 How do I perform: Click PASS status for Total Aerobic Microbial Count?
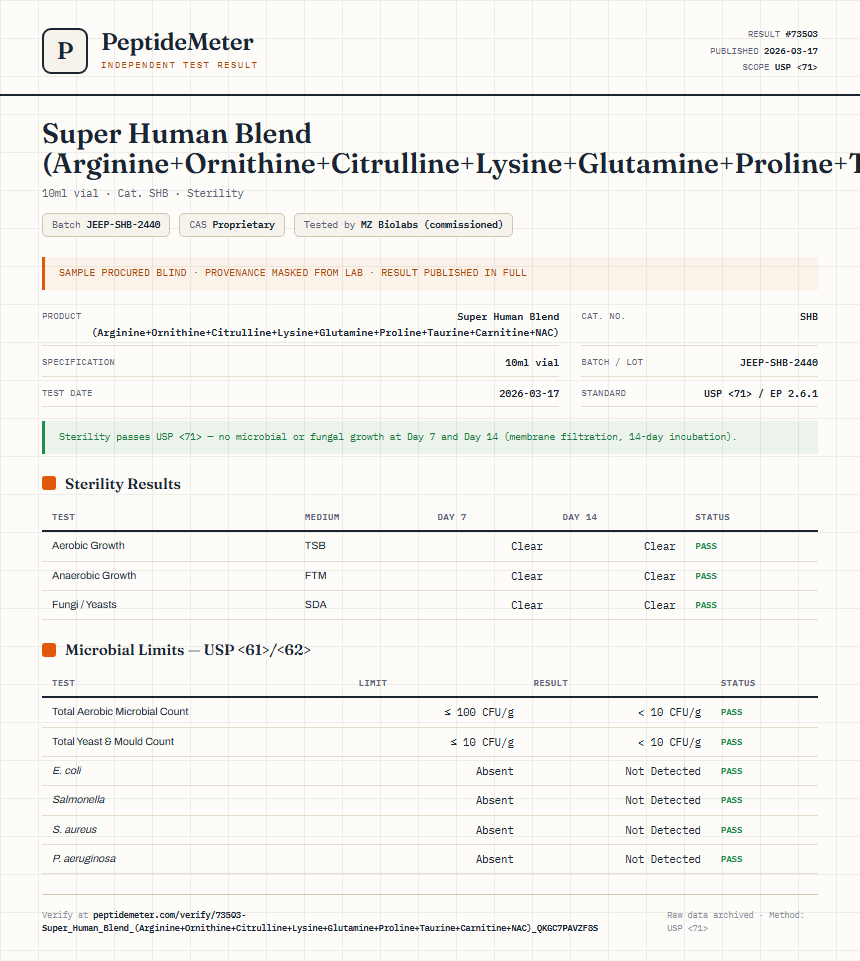[731, 712]
